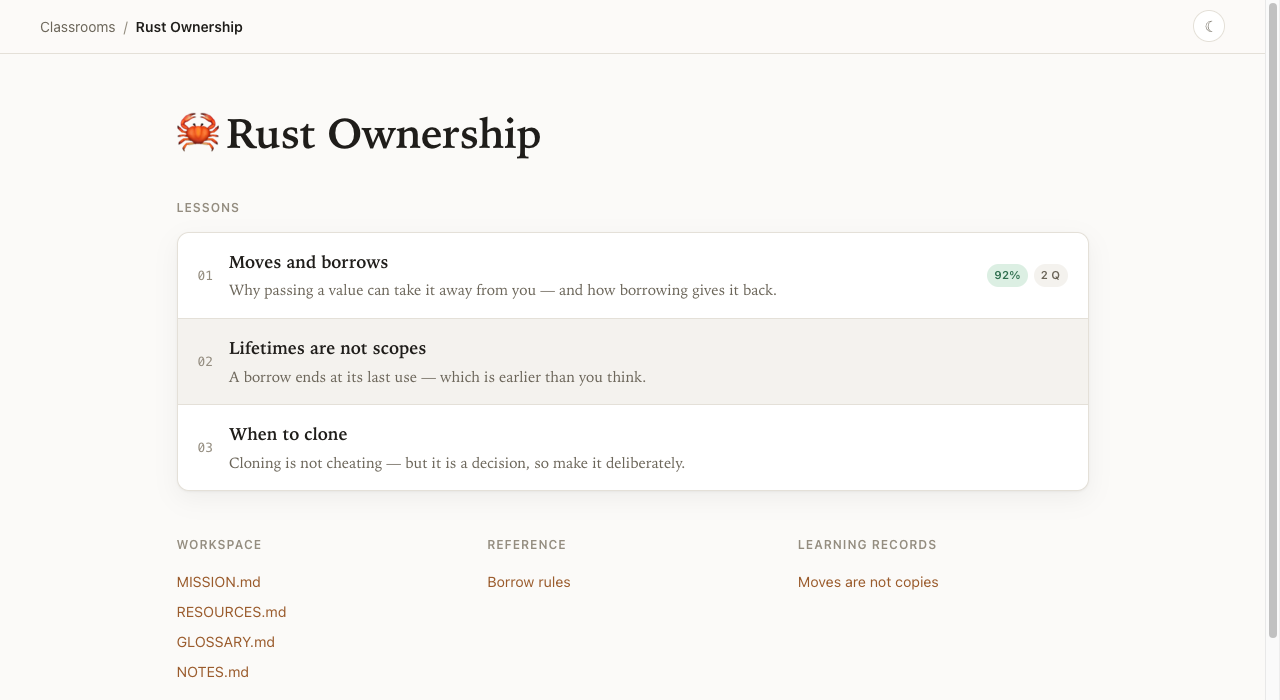The height and width of the screenshot is (700, 1280).
Task: Open the Moves and borrows lesson
Action: tap(632, 276)
